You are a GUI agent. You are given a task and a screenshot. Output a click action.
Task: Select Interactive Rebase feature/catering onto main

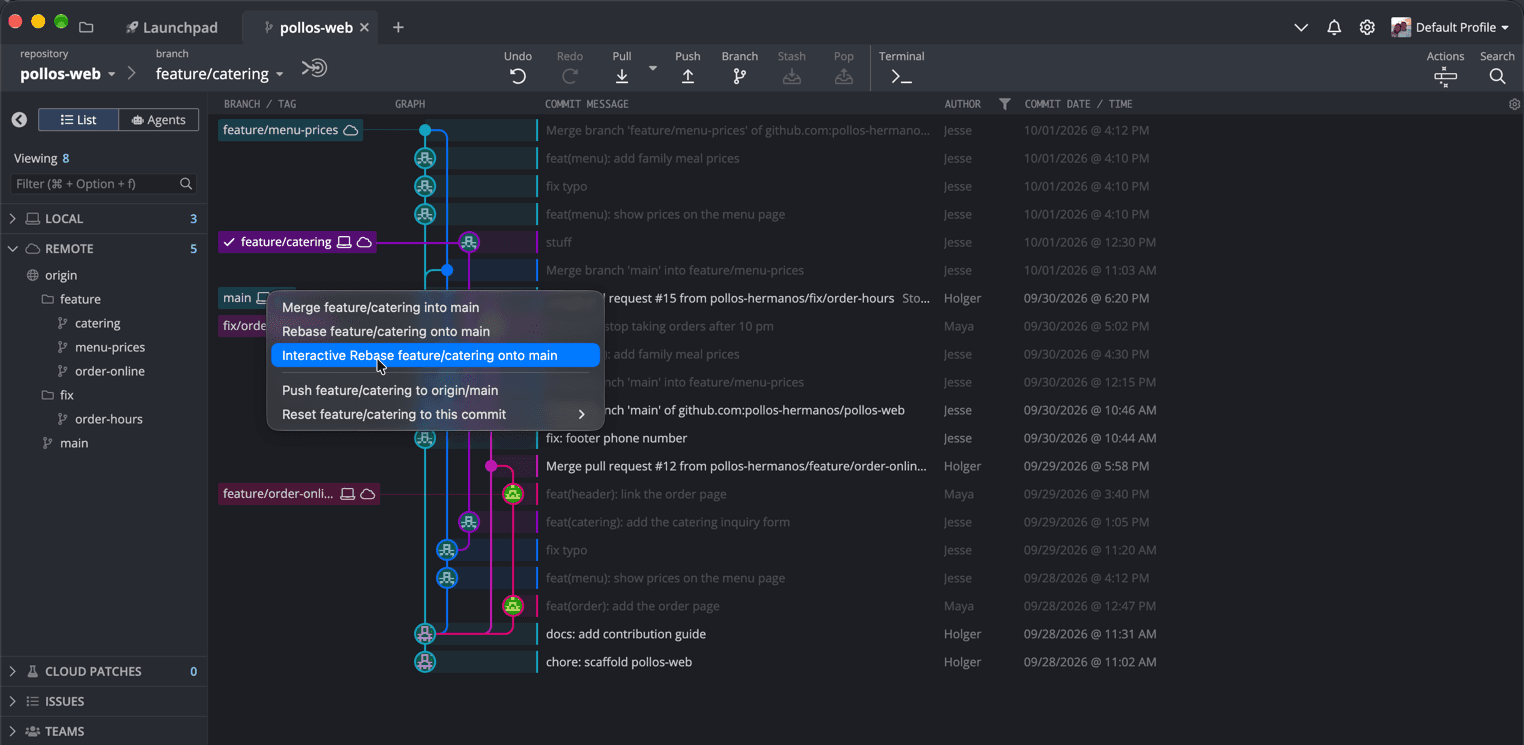pos(435,355)
